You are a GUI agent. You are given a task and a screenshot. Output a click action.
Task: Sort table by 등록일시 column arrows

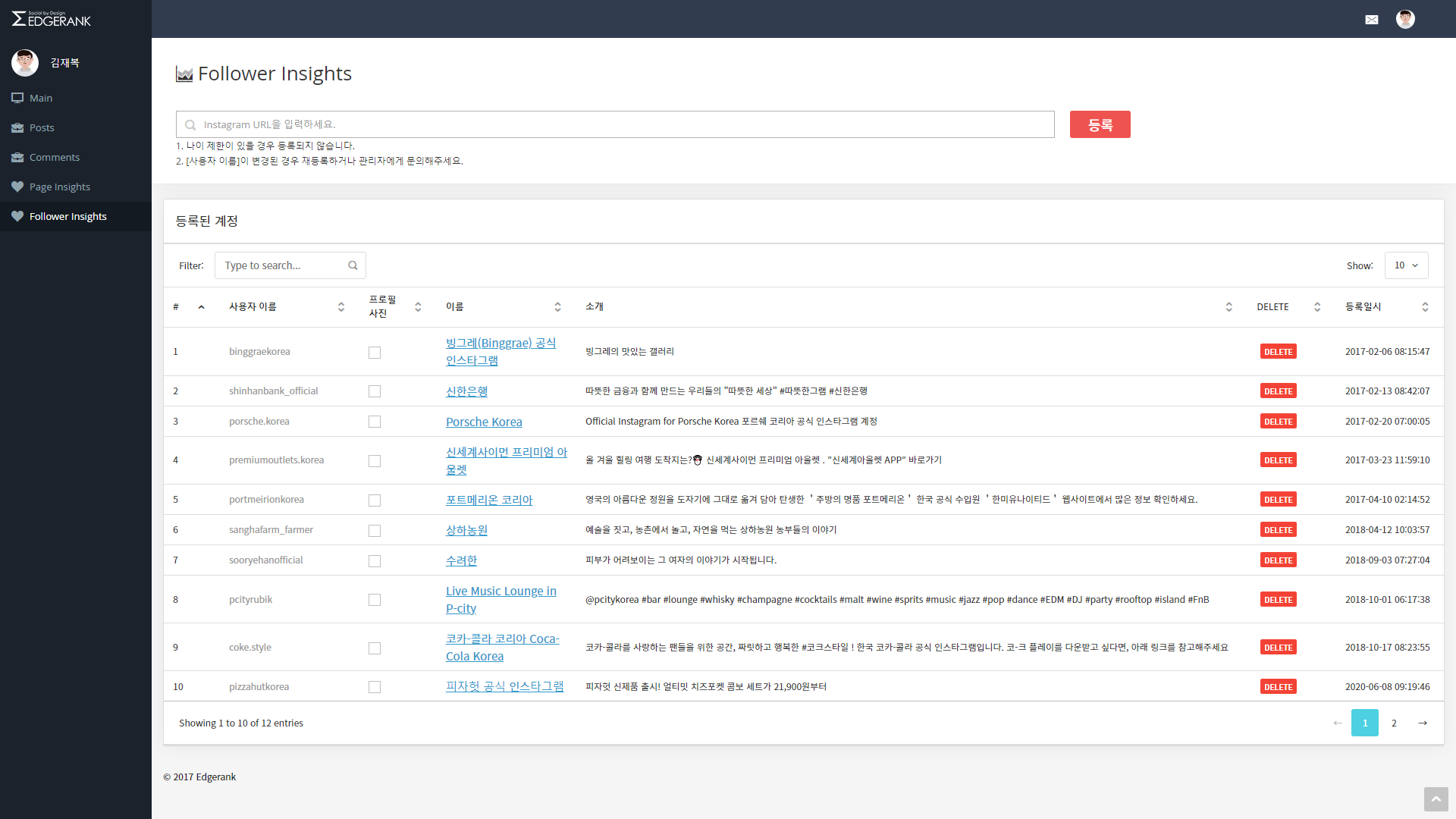pyautogui.click(x=1425, y=307)
